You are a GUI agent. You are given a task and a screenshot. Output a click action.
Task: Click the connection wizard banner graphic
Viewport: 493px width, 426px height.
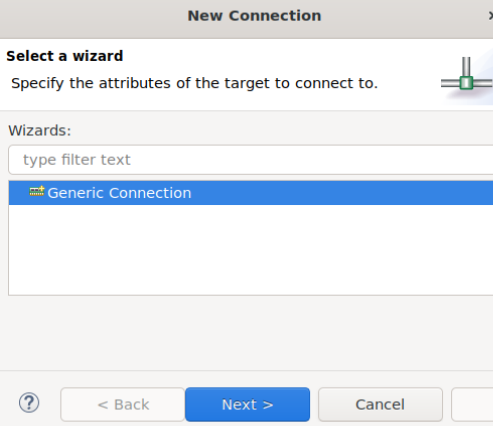point(467,79)
